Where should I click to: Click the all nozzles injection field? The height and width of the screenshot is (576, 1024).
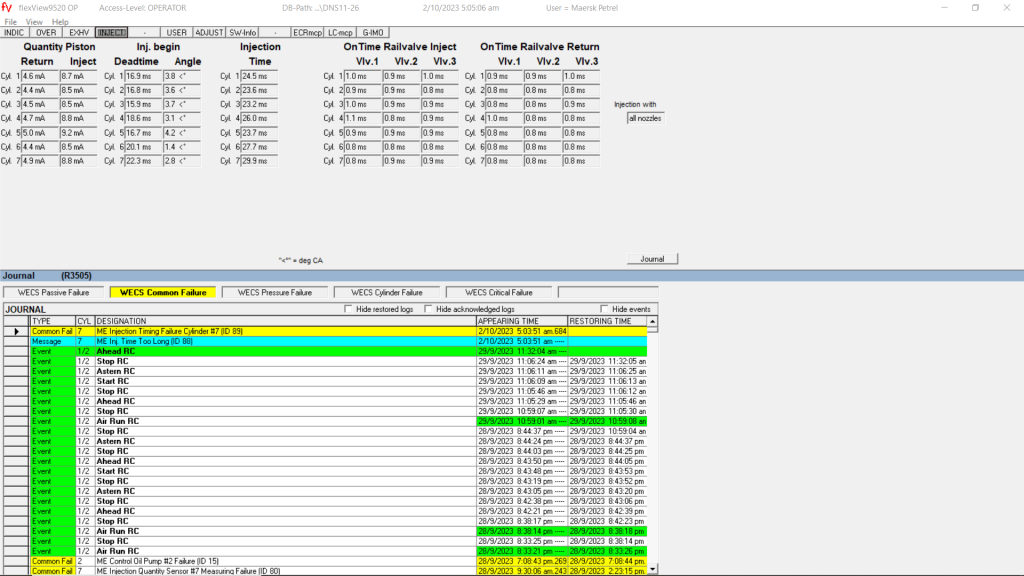click(645, 118)
